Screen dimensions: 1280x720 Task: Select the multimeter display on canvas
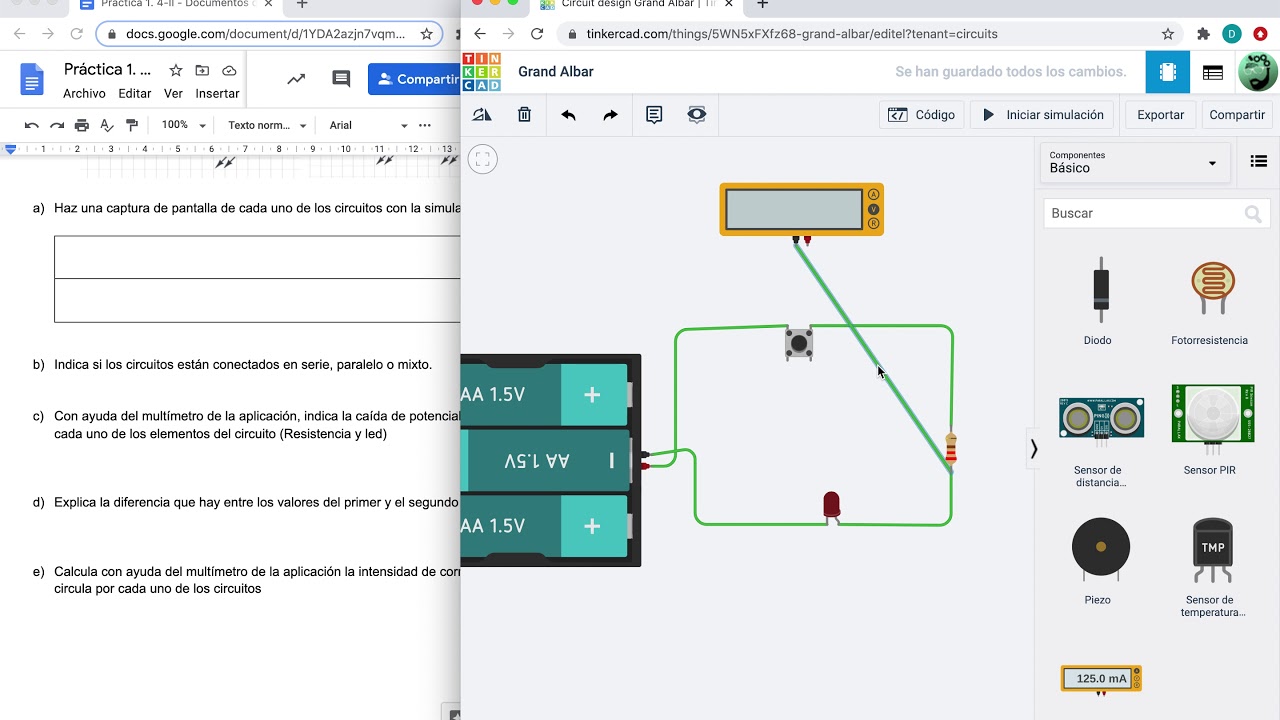[x=794, y=210]
